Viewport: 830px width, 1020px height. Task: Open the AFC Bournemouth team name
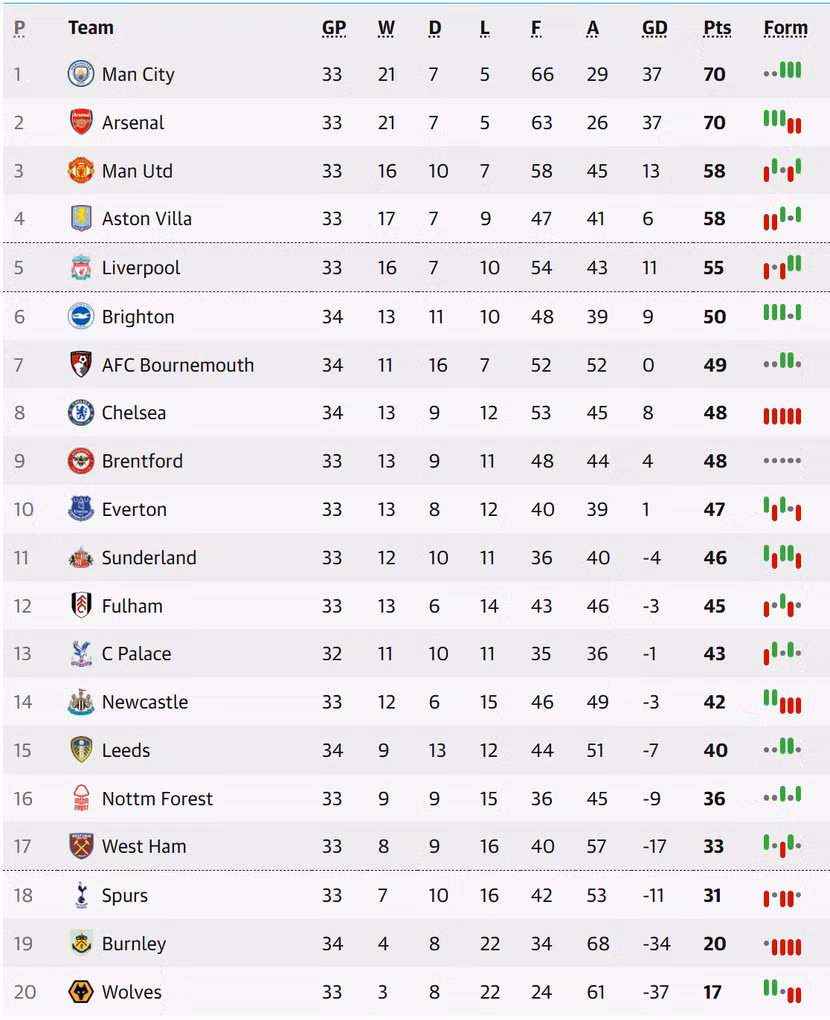(177, 365)
